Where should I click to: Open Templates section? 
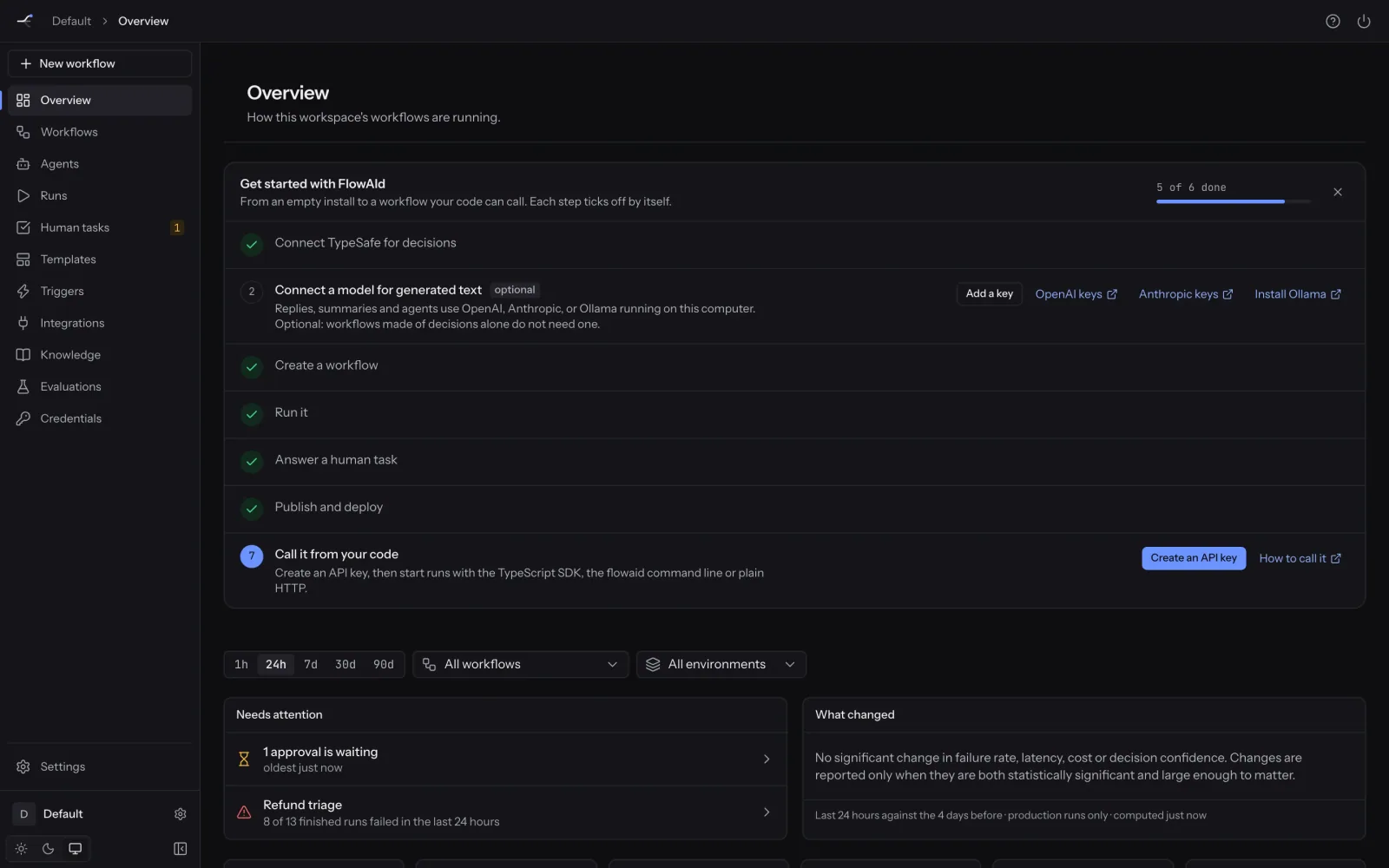click(100, 260)
